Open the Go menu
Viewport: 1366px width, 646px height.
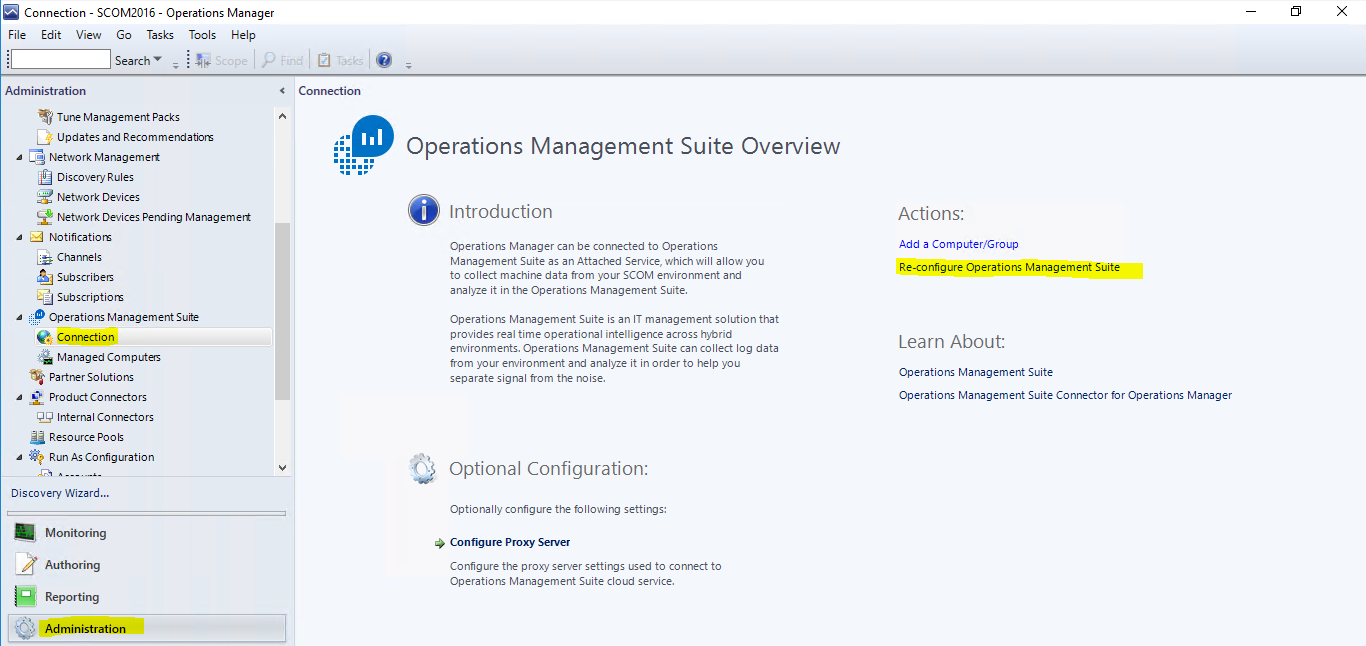(124, 35)
